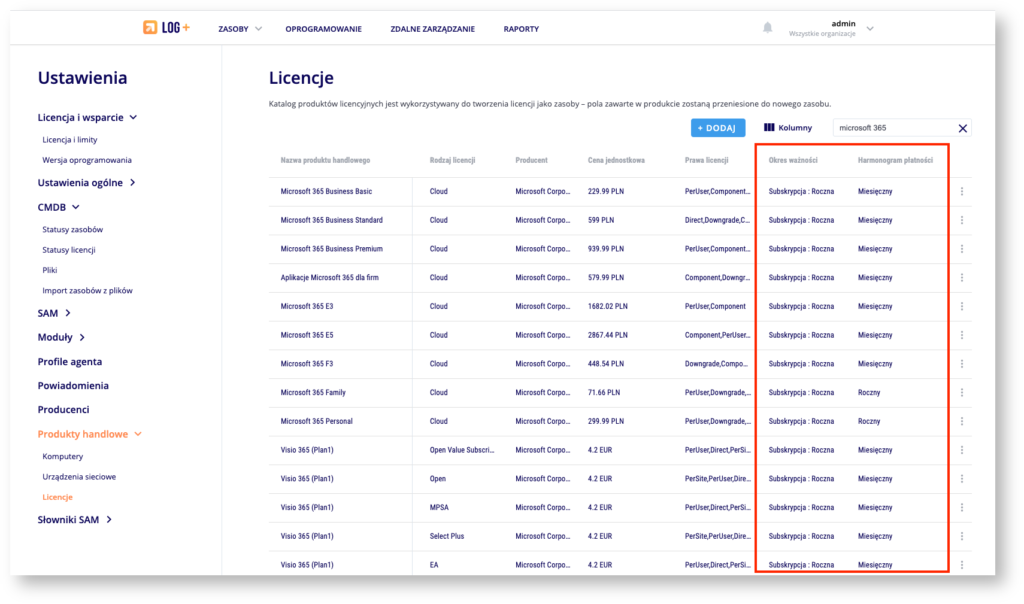Open Wersja oprogramowania page
The height and width of the screenshot is (604, 1024).
(87, 160)
